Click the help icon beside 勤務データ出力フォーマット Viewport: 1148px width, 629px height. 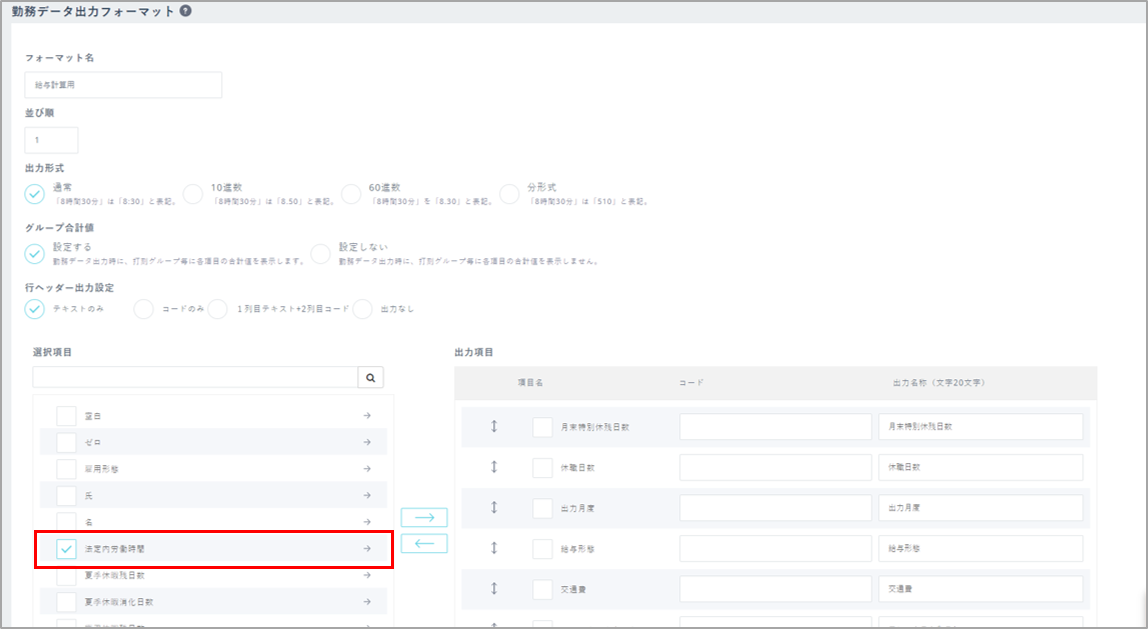186,12
